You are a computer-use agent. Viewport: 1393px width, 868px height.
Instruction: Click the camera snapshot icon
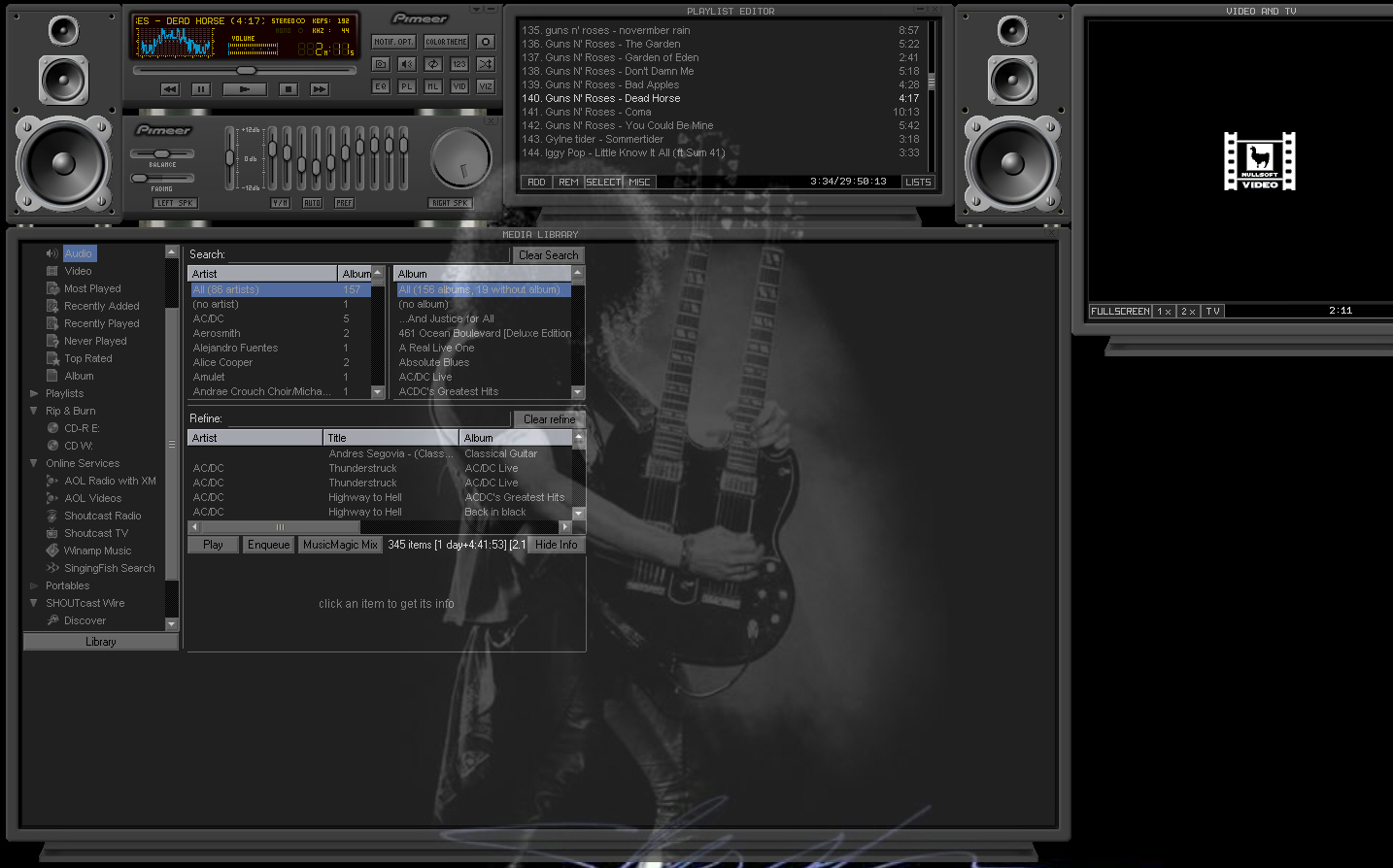coord(381,64)
